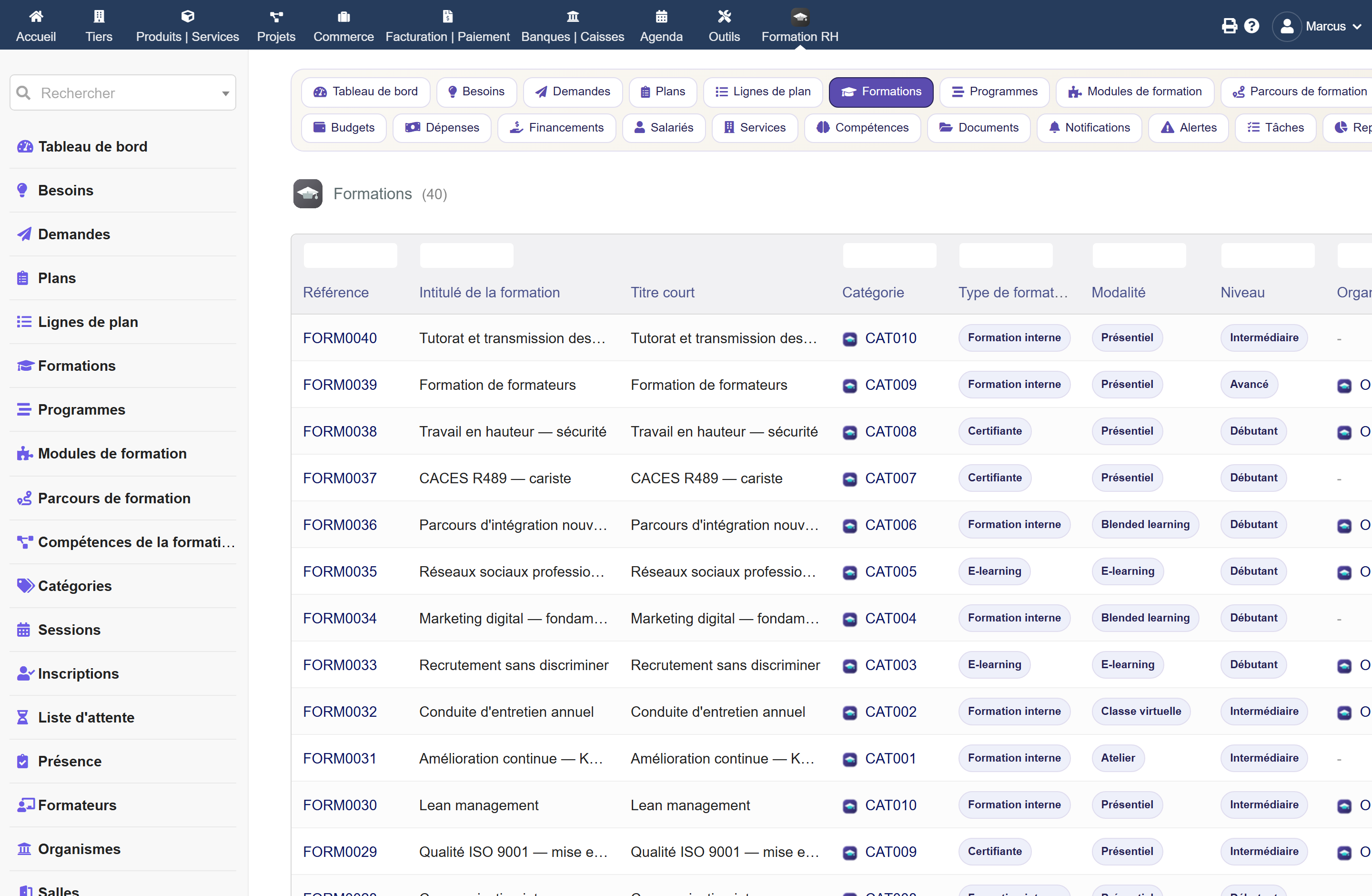Switch to Modules de formation tab
The width and height of the screenshot is (1372, 896).
pyautogui.click(x=1134, y=92)
